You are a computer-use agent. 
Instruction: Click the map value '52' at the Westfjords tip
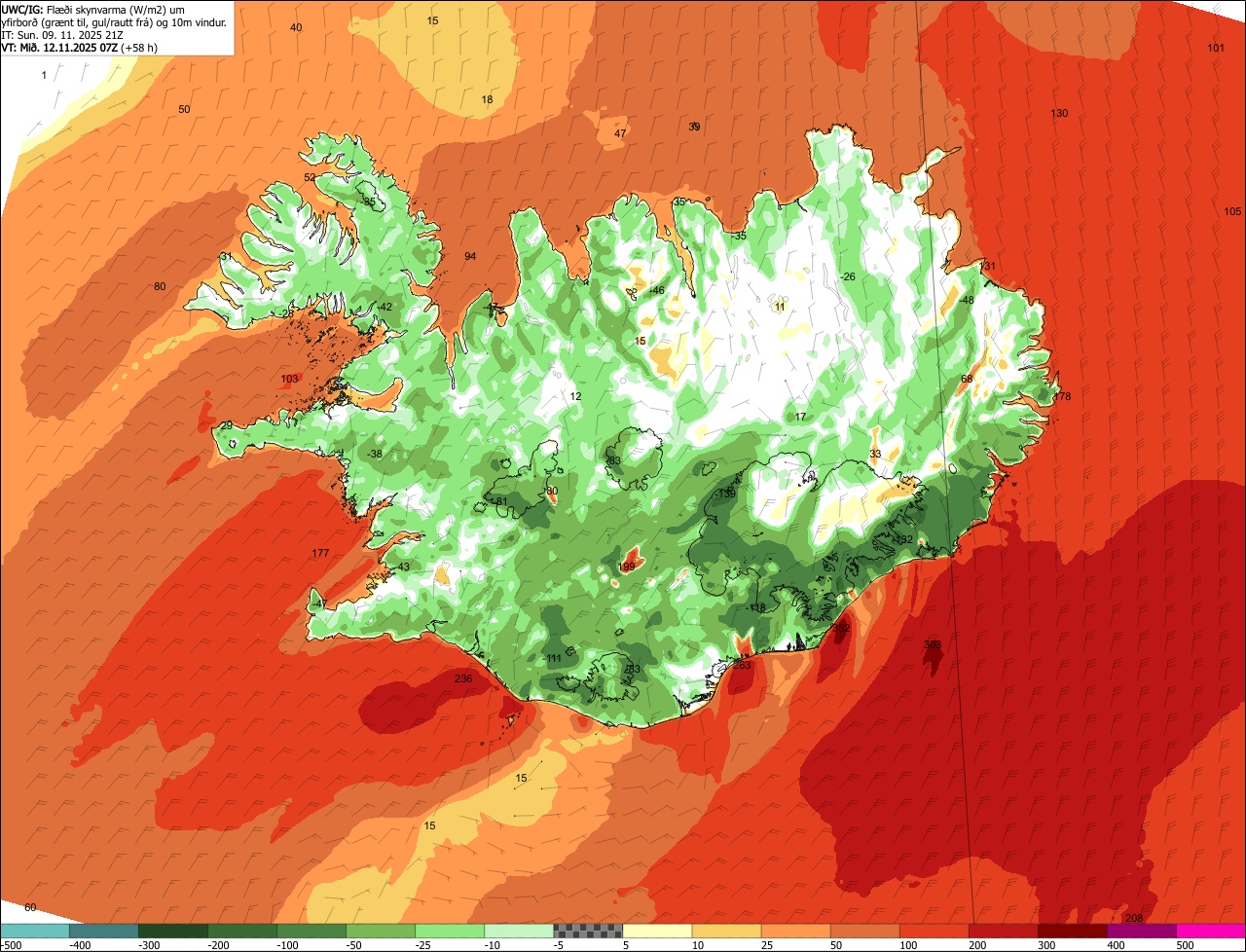[x=310, y=177]
